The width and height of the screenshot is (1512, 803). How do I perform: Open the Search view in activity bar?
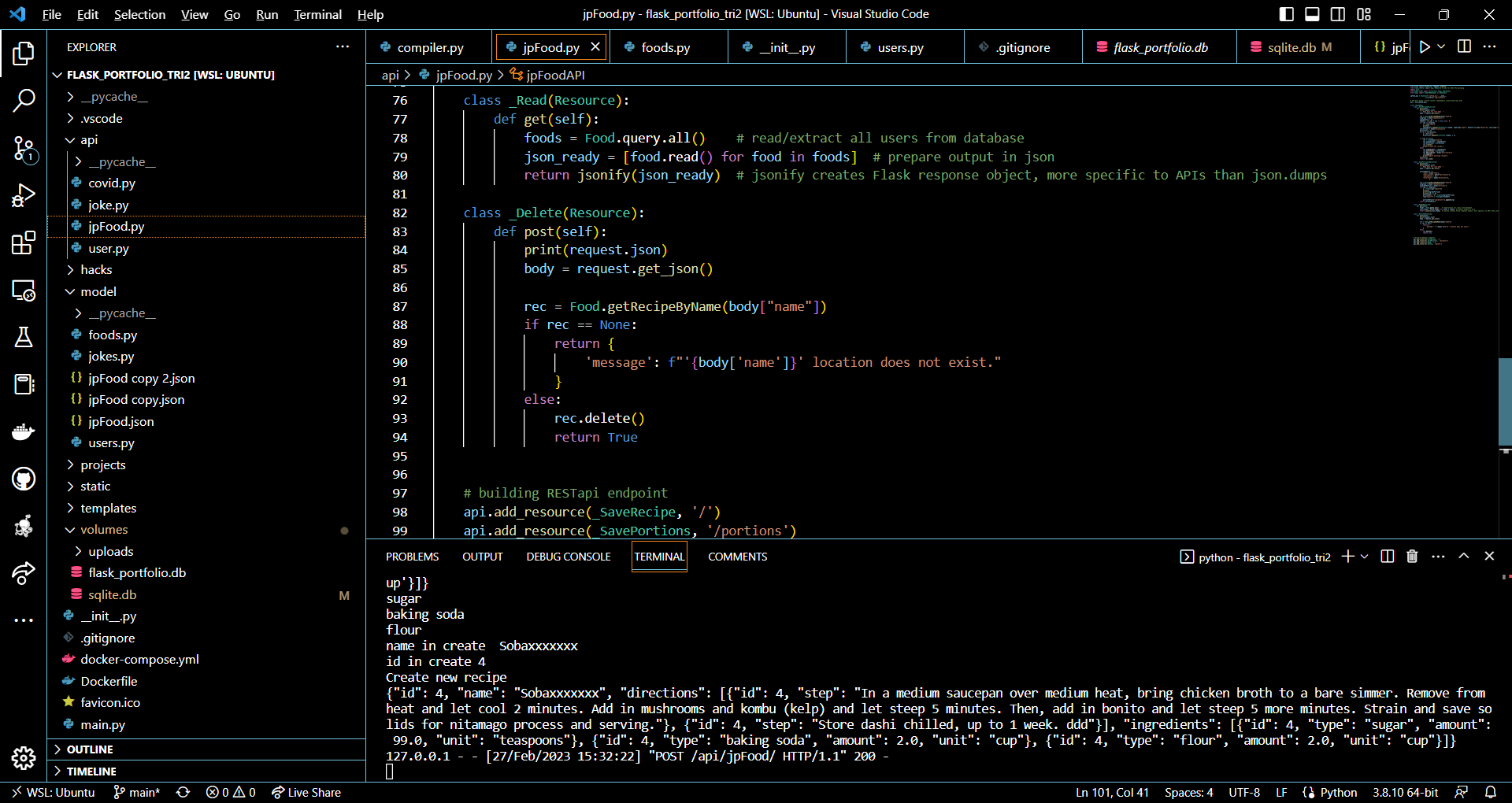click(24, 100)
